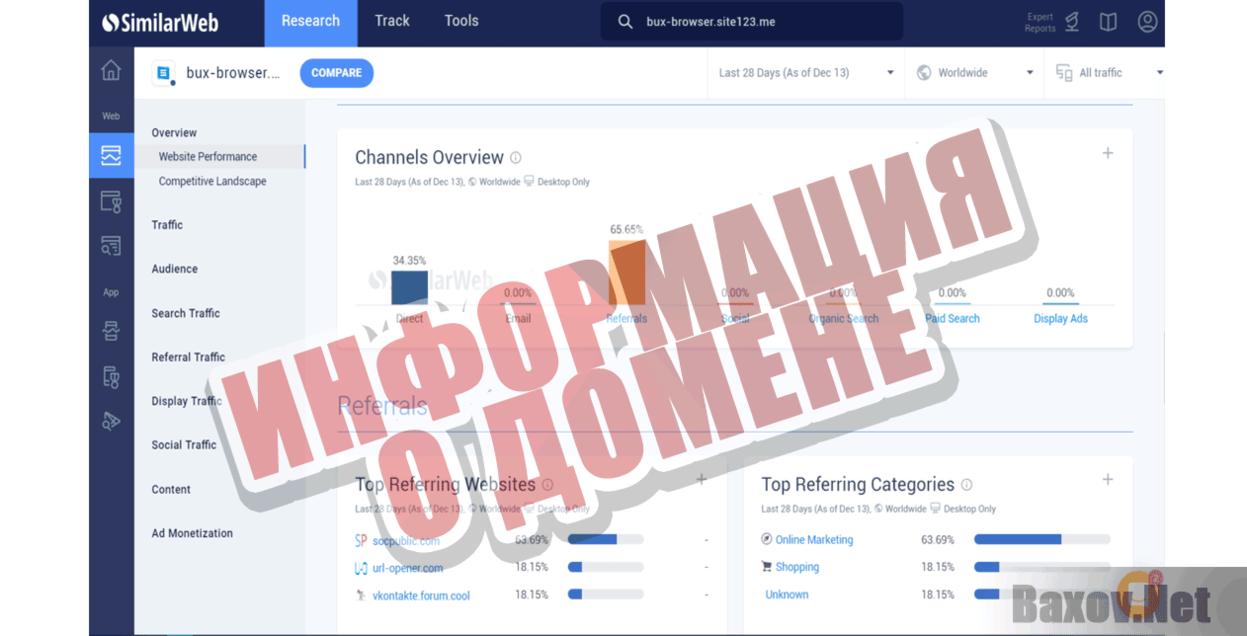Click the vkontakte.forum.cool favicon
This screenshot has width=1247, height=636.
(361, 595)
